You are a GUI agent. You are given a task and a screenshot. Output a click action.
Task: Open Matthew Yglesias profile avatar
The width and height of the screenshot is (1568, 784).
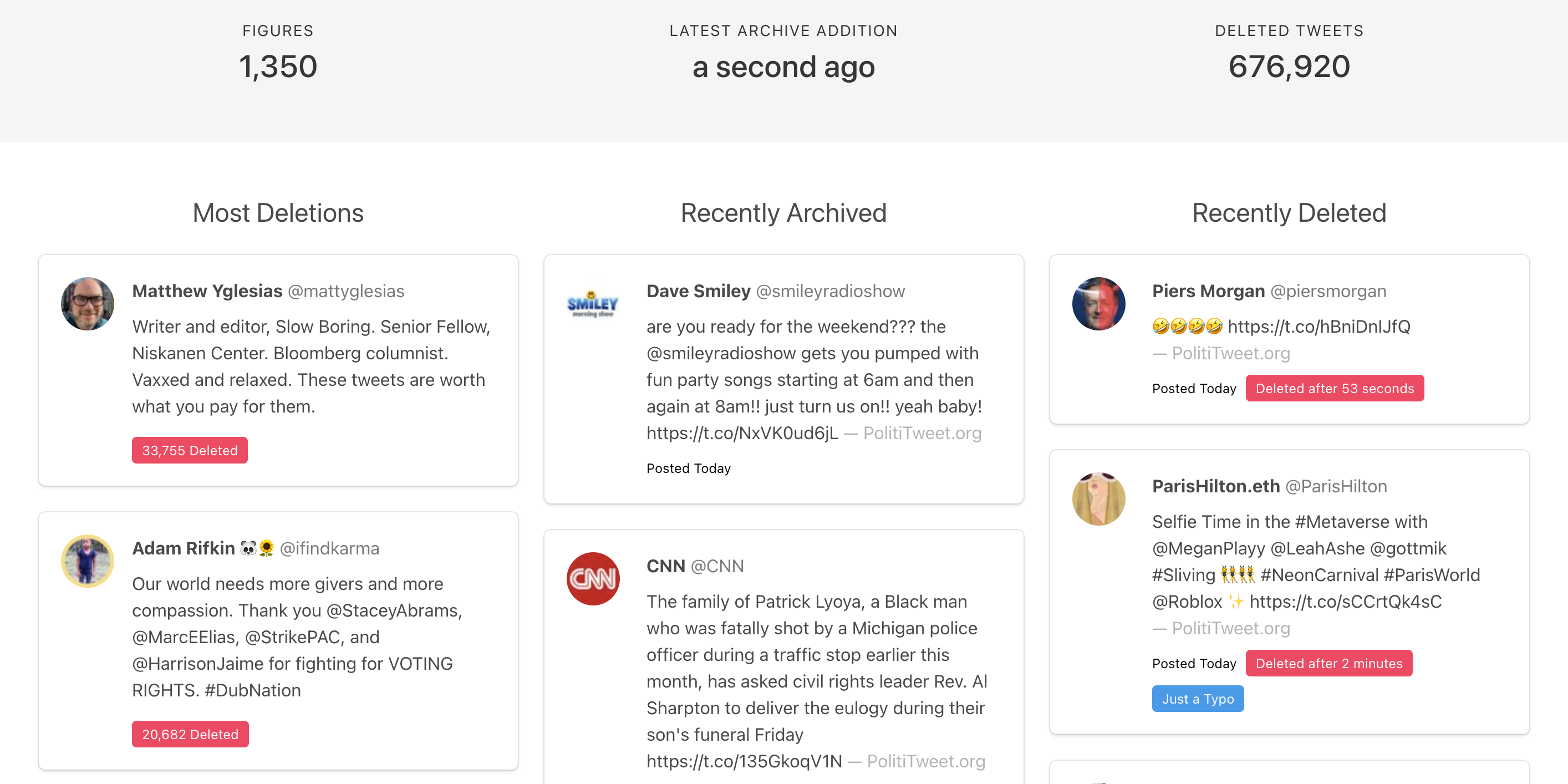tap(88, 304)
